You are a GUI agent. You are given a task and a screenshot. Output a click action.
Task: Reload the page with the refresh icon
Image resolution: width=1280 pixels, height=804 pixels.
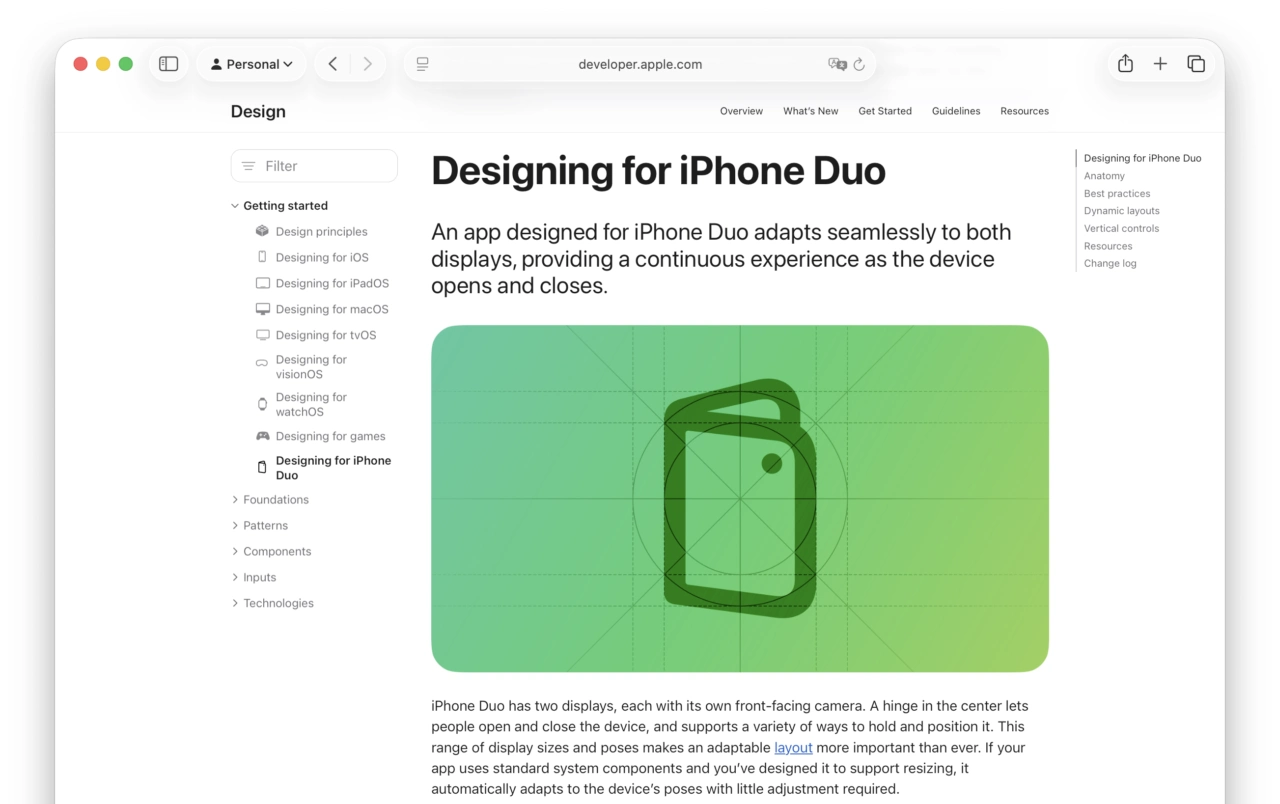[x=859, y=64]
